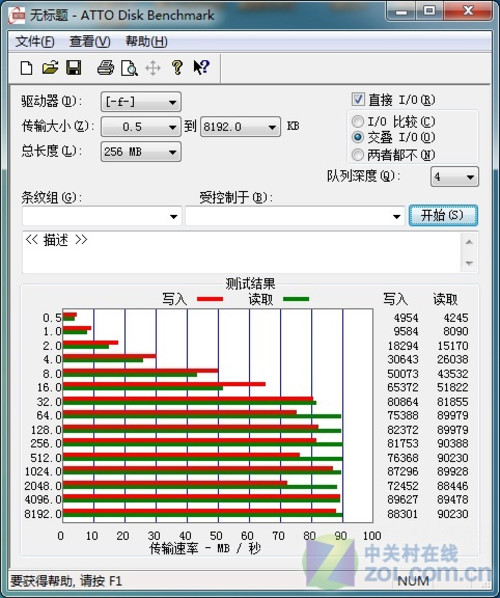Expand the 受控制于 dropdown
The image size is (500, 598).
(295, 216)
